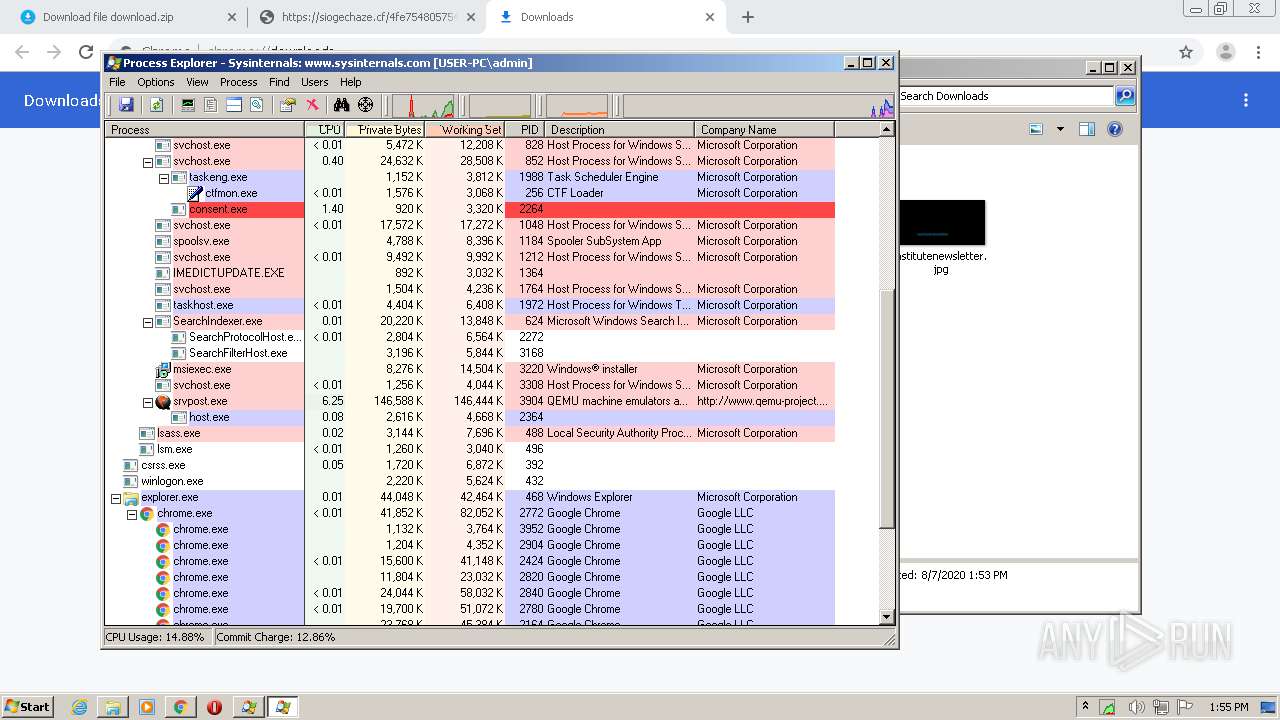Select the ctfmon.exe process
This screenshot has height=720, width=1280.
coord(231,193)
